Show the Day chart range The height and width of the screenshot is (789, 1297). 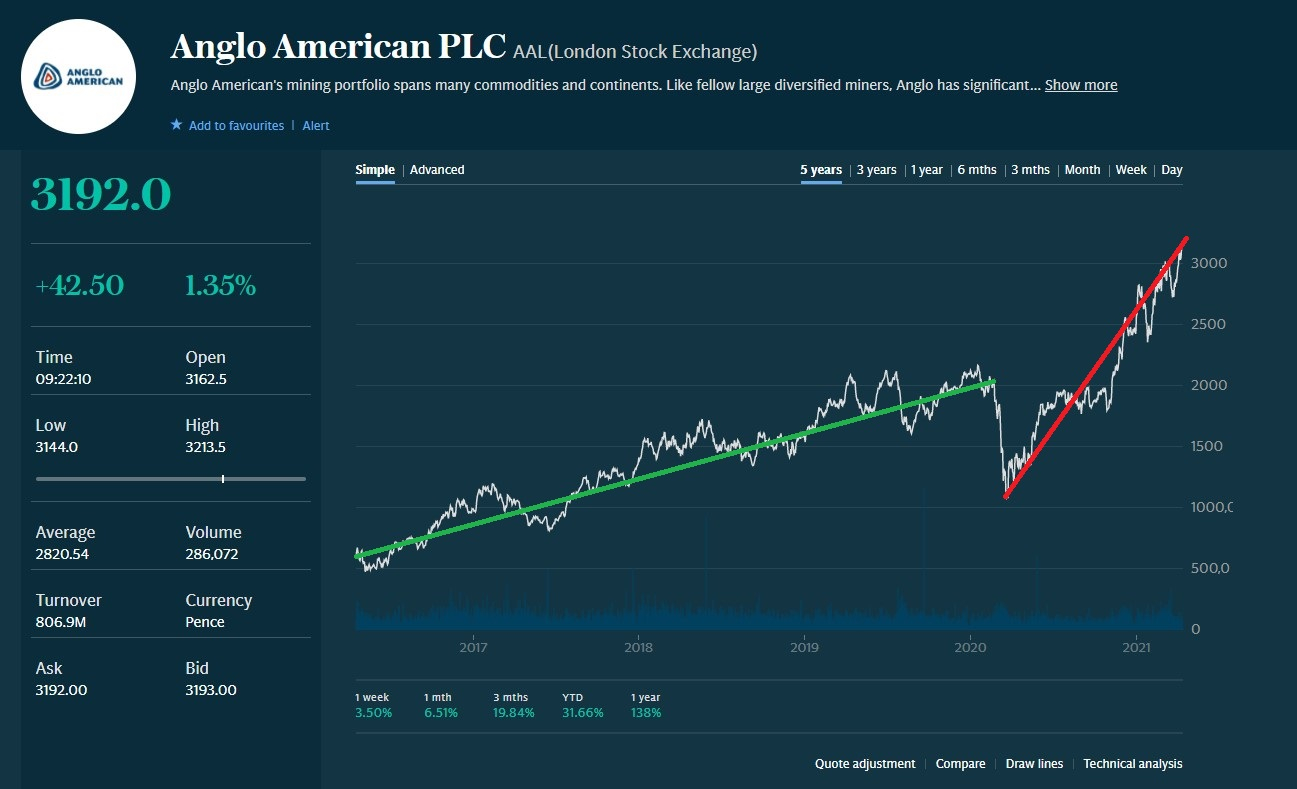1172,170
